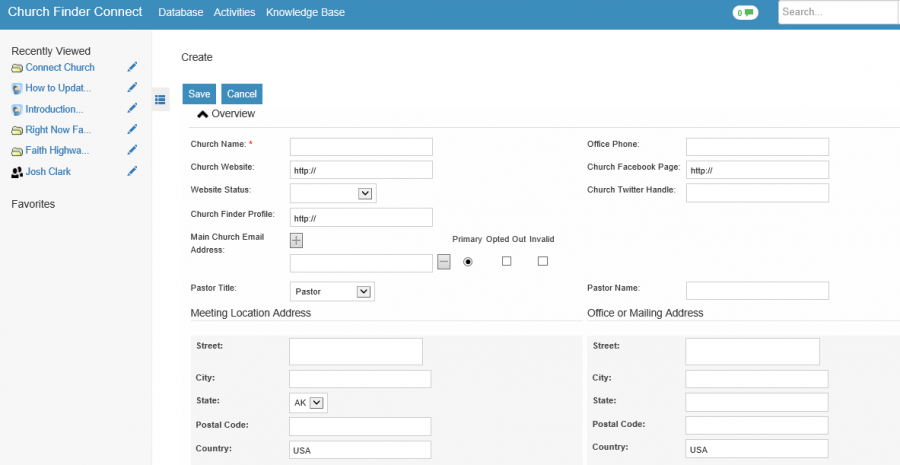Open the Database menu
The width and height of the screenshot is (900, 465).
181,12
